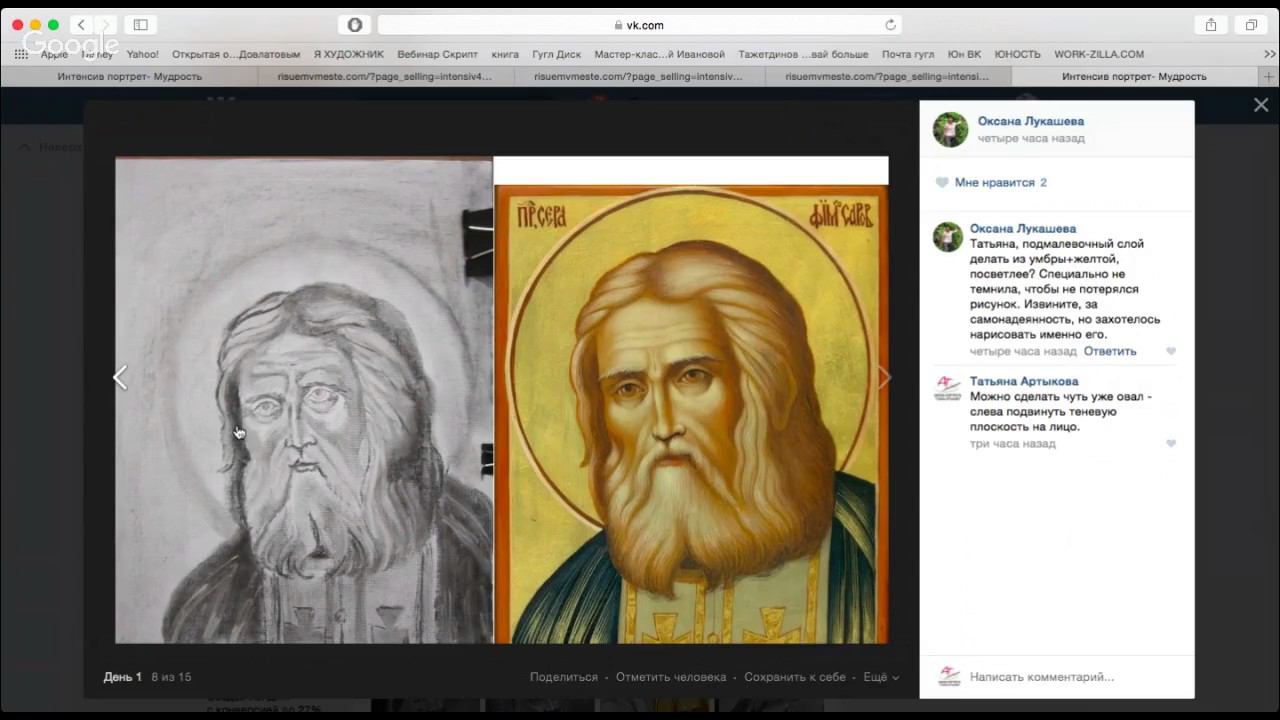Click the displayed icon drawing photo
1280x720 pixels.
[x=502, y=400]
